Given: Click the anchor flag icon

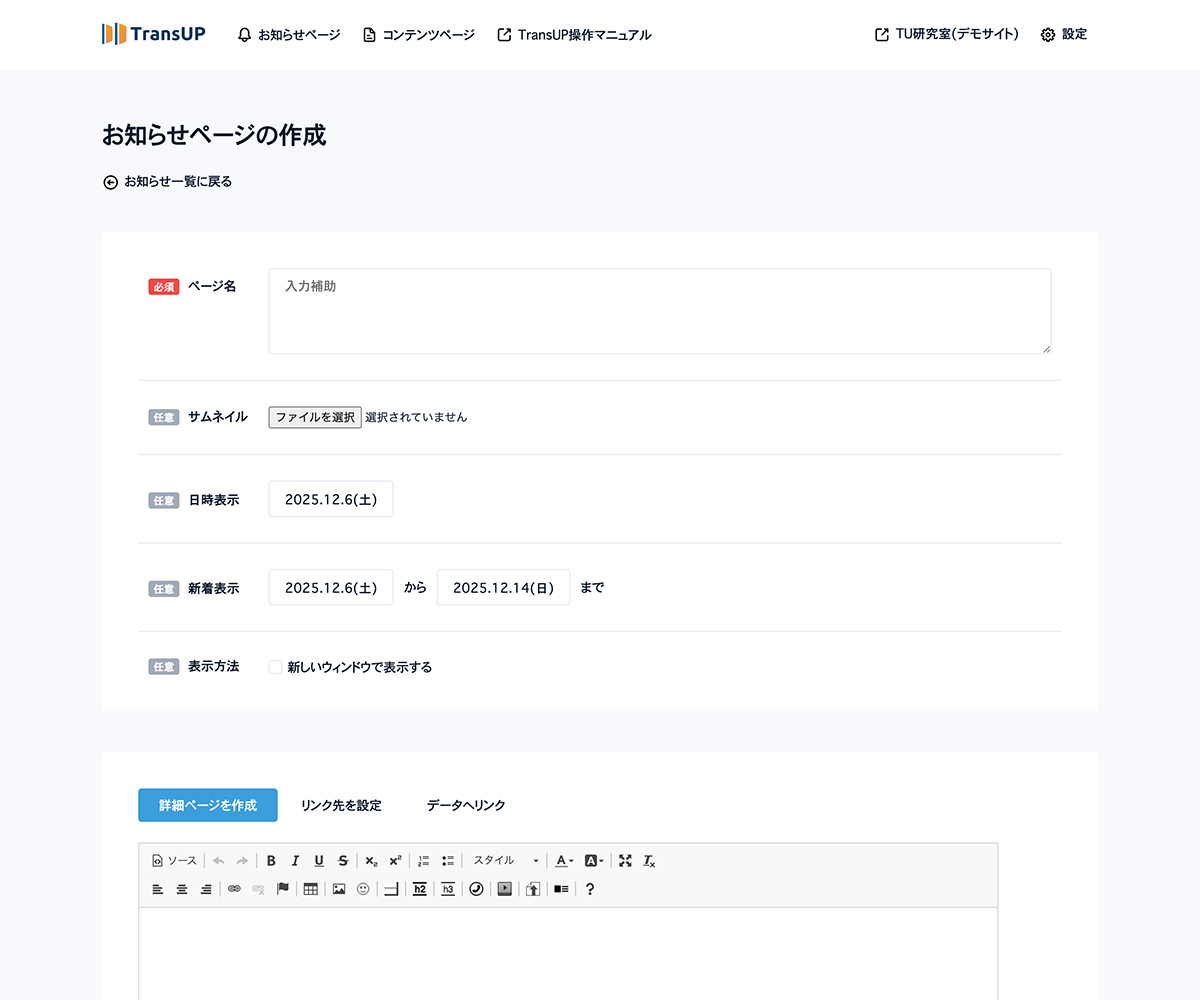Looking at the screenshot, I should click(283, 889).
